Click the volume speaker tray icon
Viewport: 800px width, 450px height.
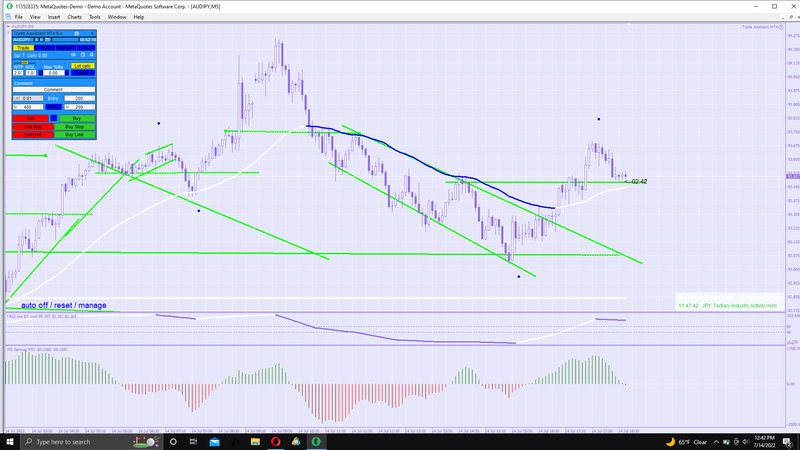[745, 442]
